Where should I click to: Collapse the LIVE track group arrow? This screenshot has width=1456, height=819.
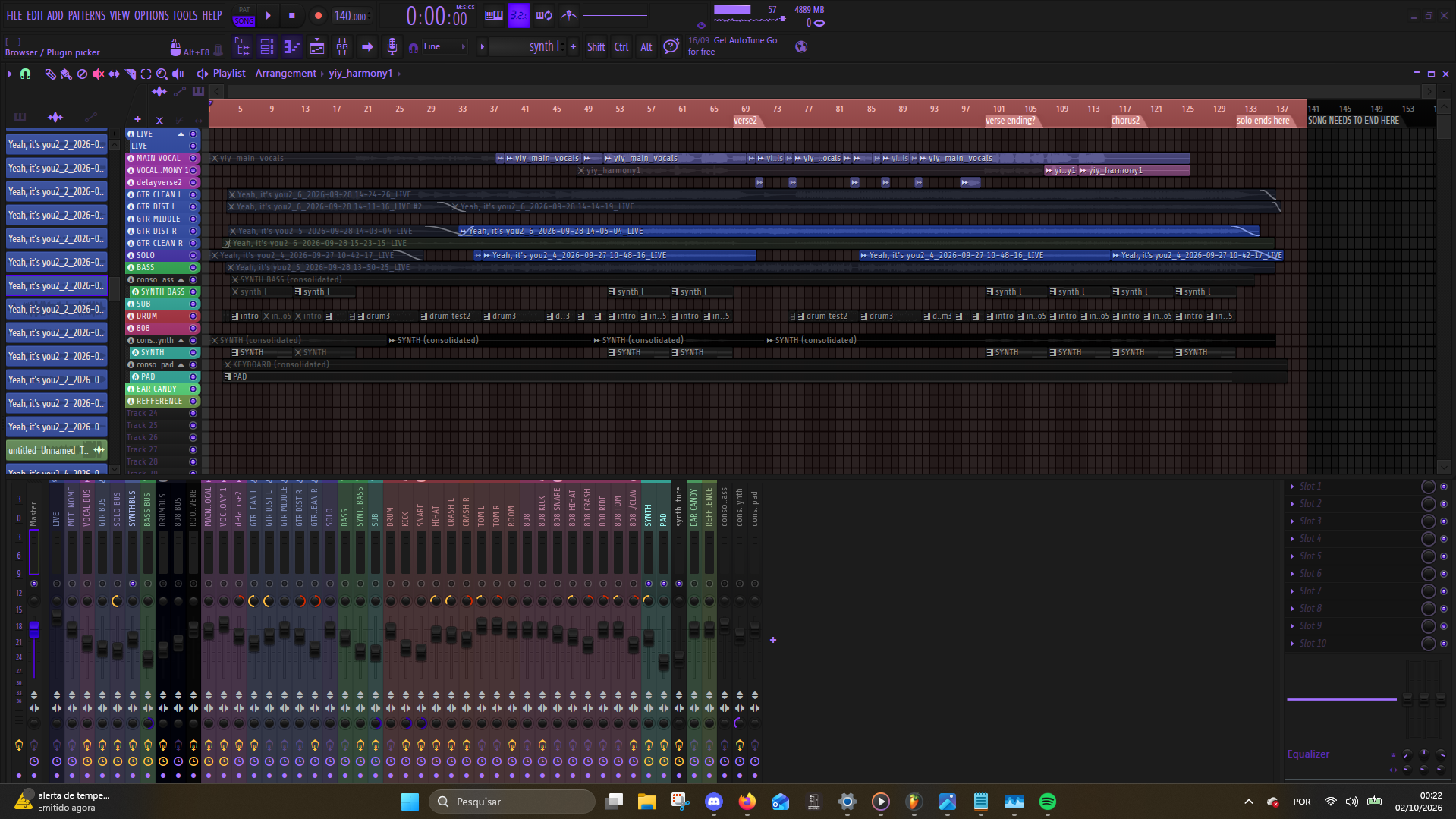tap(181, 134)
